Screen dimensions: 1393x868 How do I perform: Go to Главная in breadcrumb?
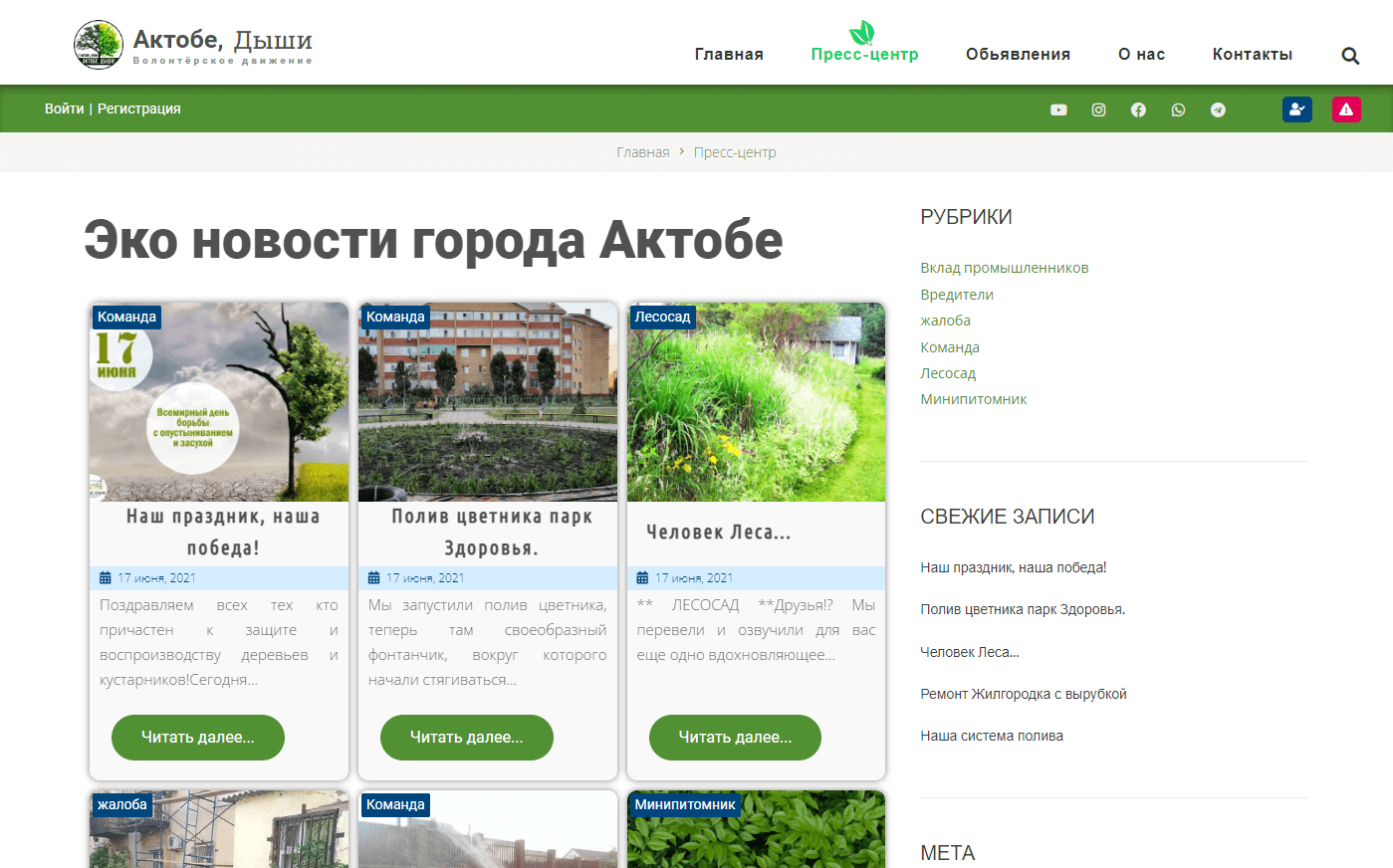pyautogui.click(x=643, y=152)
